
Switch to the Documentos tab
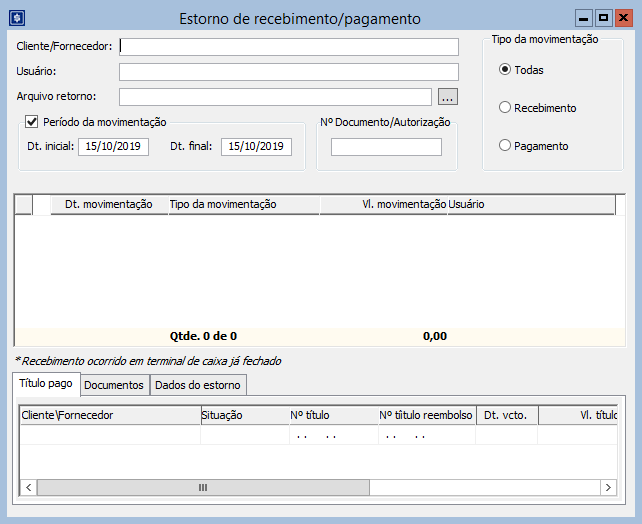(114, 385)
